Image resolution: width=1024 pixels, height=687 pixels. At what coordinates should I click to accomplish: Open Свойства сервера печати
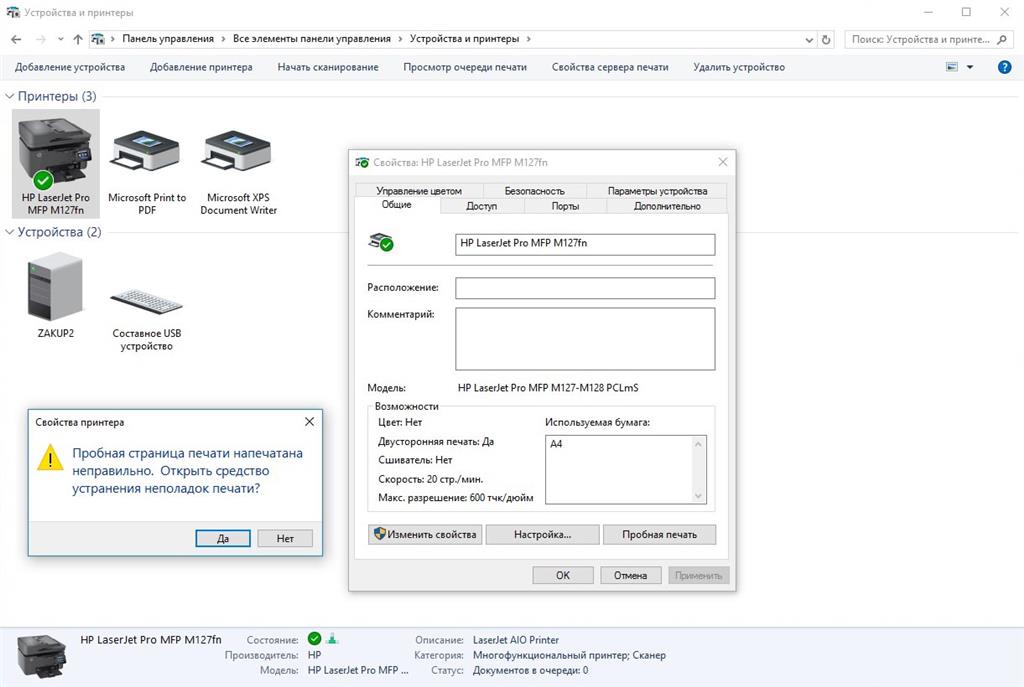tap(610, 67)
